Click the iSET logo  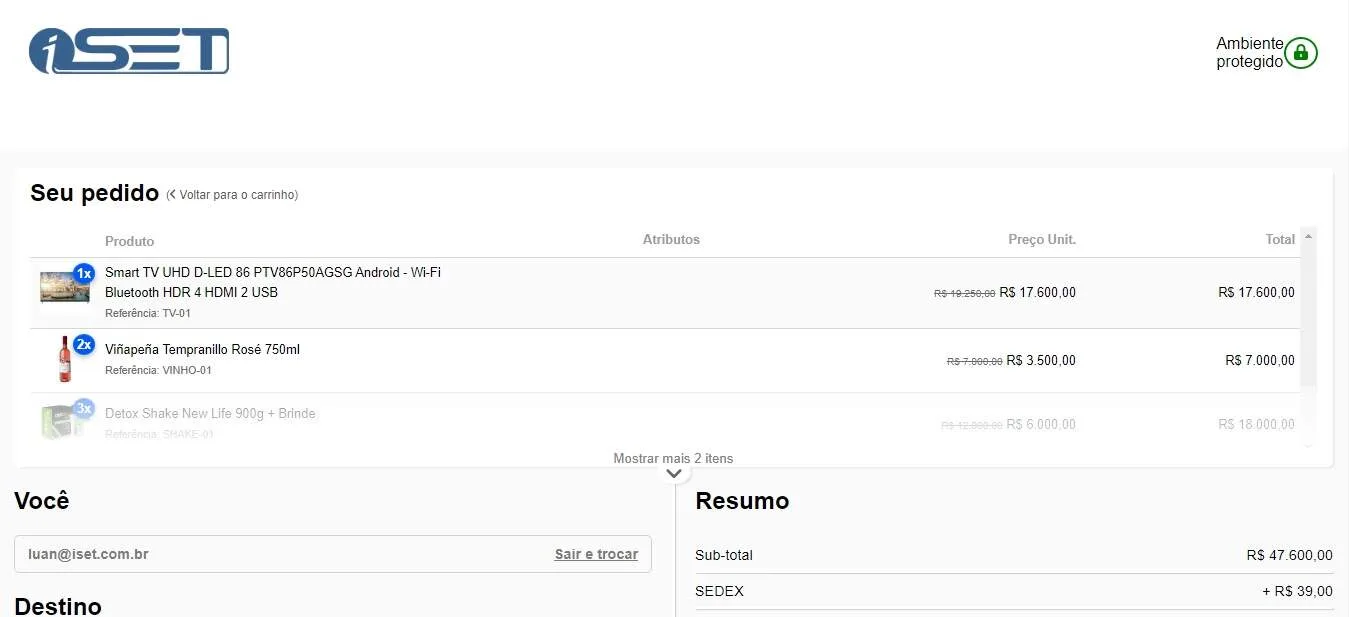[129, 51]
